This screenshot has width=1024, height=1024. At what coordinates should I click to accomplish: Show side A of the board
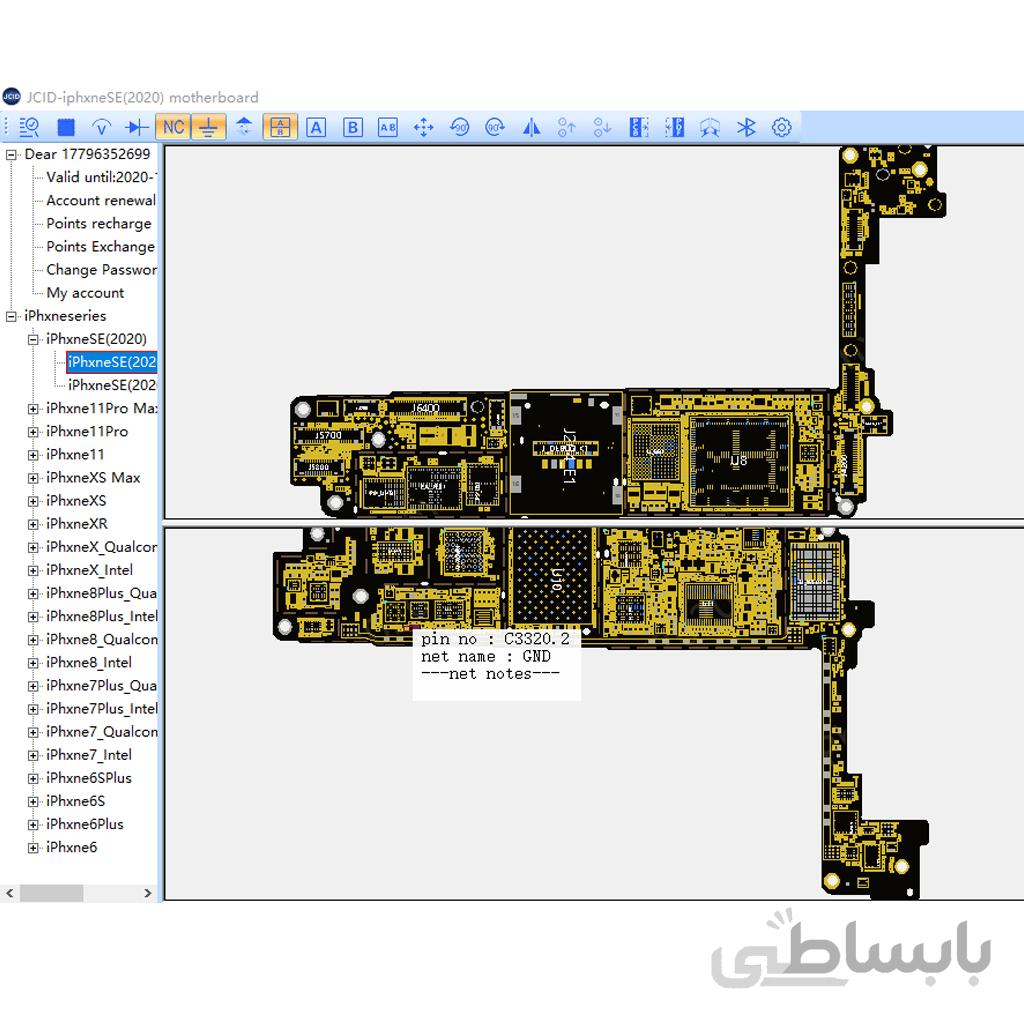[316, 127]
